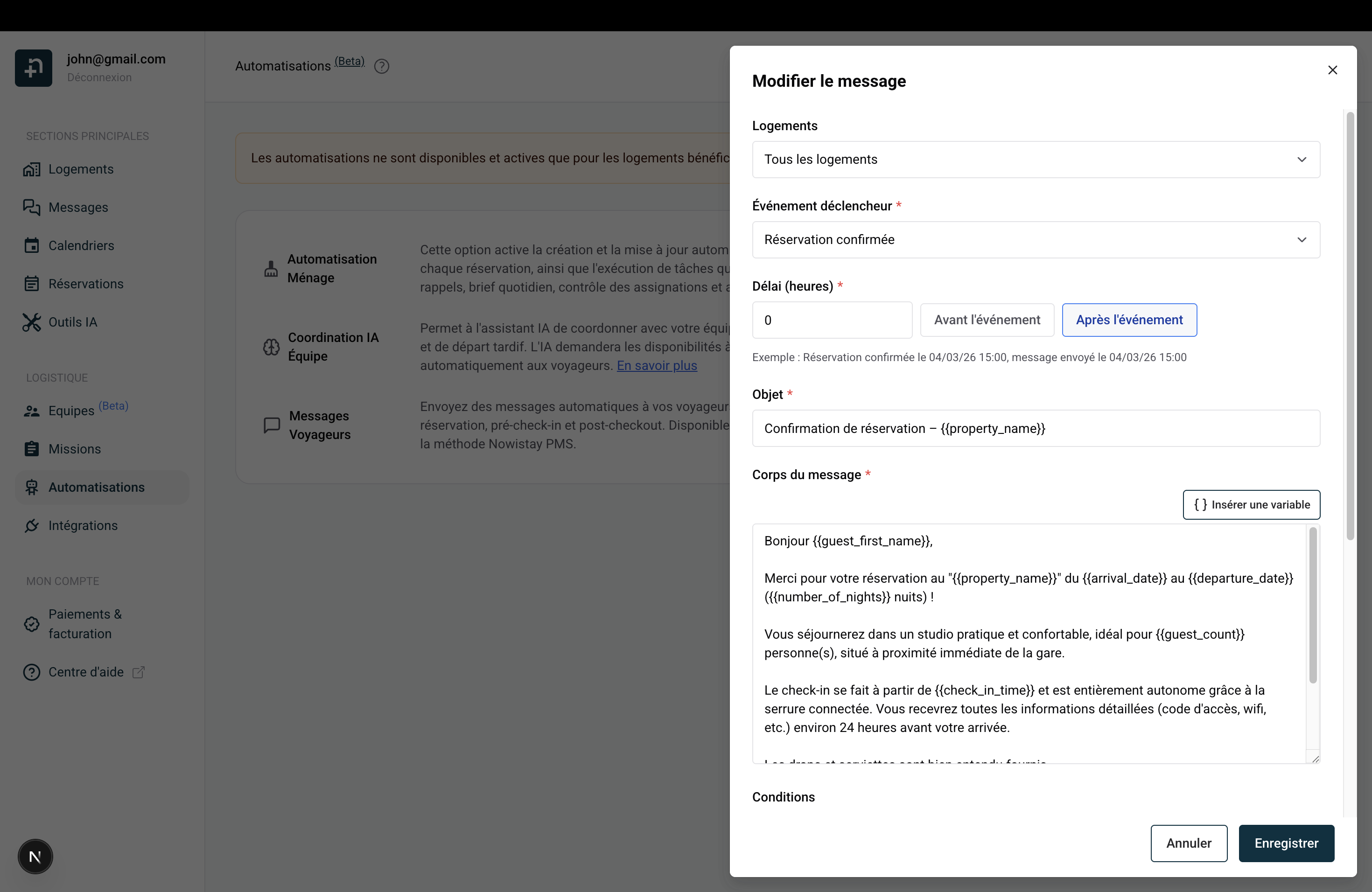Image resolution: width=1372 pixels, height=892 pixels.
Task: Click Enregistrer to save the message
Action: 1286,843
